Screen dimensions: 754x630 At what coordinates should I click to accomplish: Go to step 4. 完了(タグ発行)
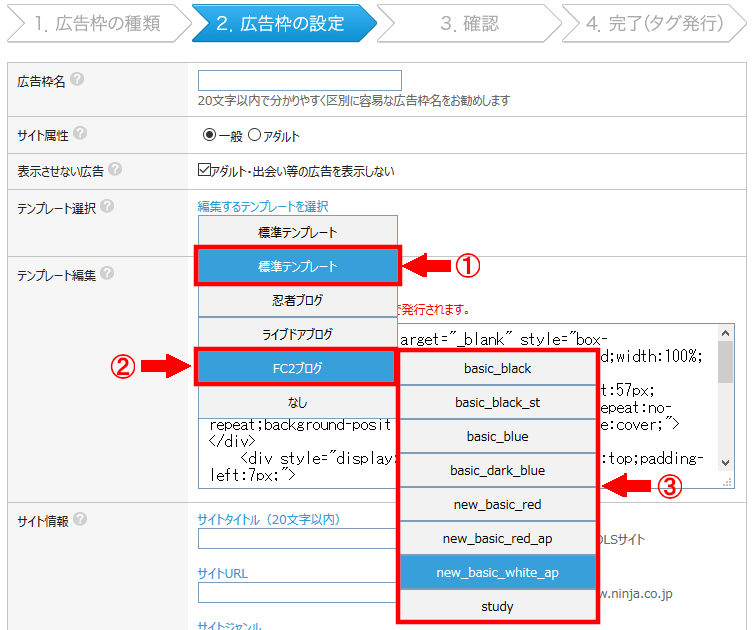(654, 23)
